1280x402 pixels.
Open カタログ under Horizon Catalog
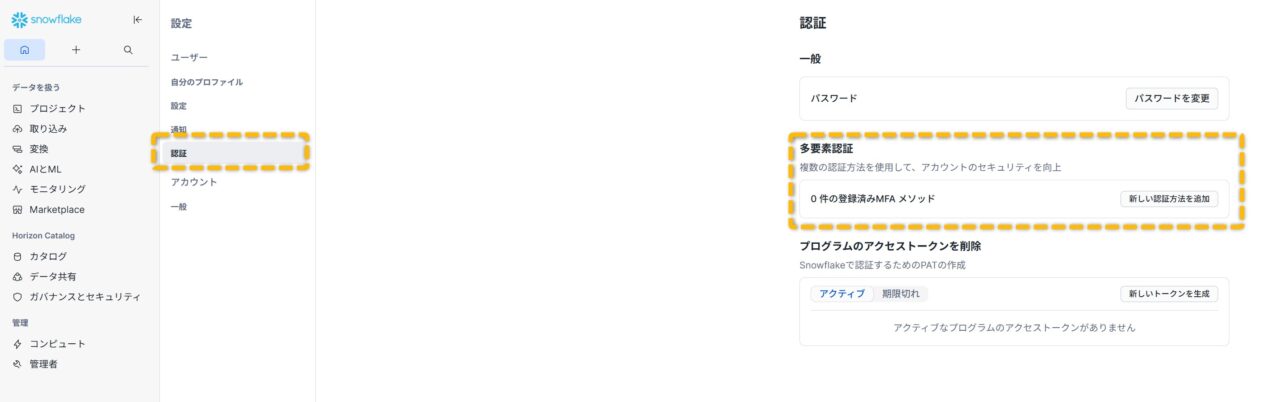click(48, 257)
